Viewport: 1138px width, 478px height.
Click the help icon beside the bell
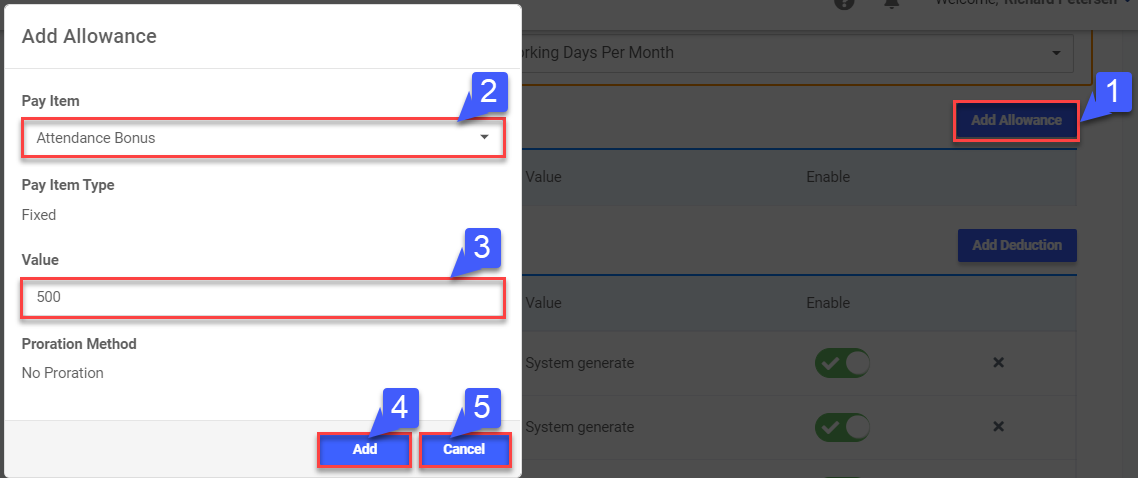click(845, 3)
